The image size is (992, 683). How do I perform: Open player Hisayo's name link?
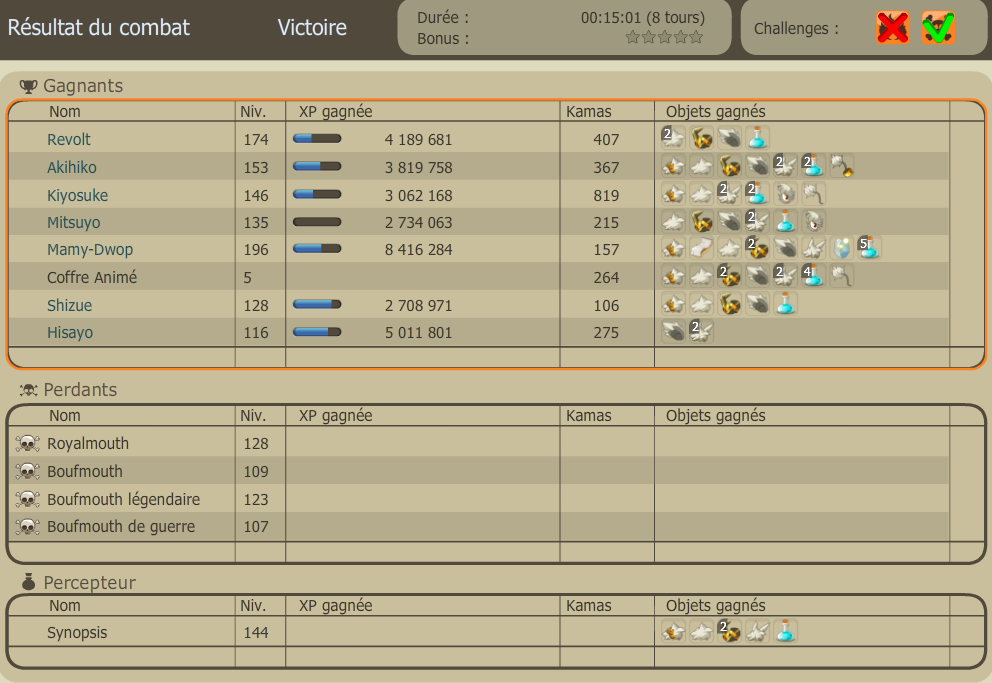[x=70, y=333]
